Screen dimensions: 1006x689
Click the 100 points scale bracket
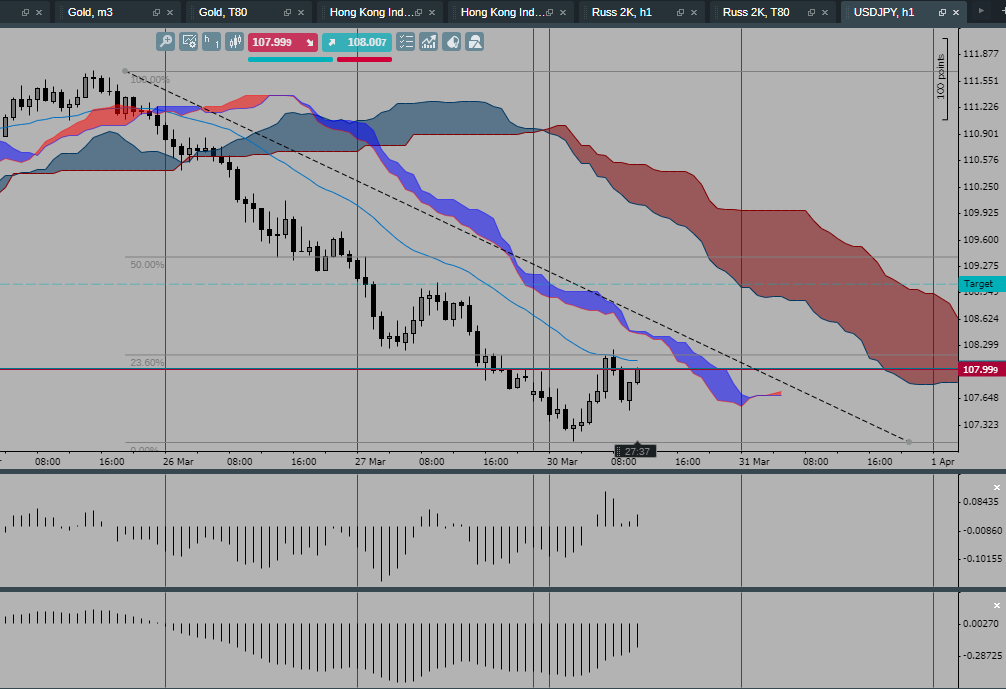pos(942,77)
